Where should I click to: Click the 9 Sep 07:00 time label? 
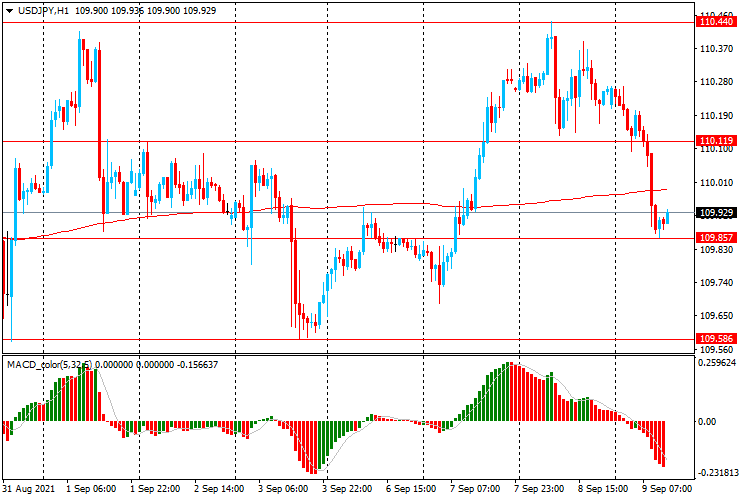666,489
